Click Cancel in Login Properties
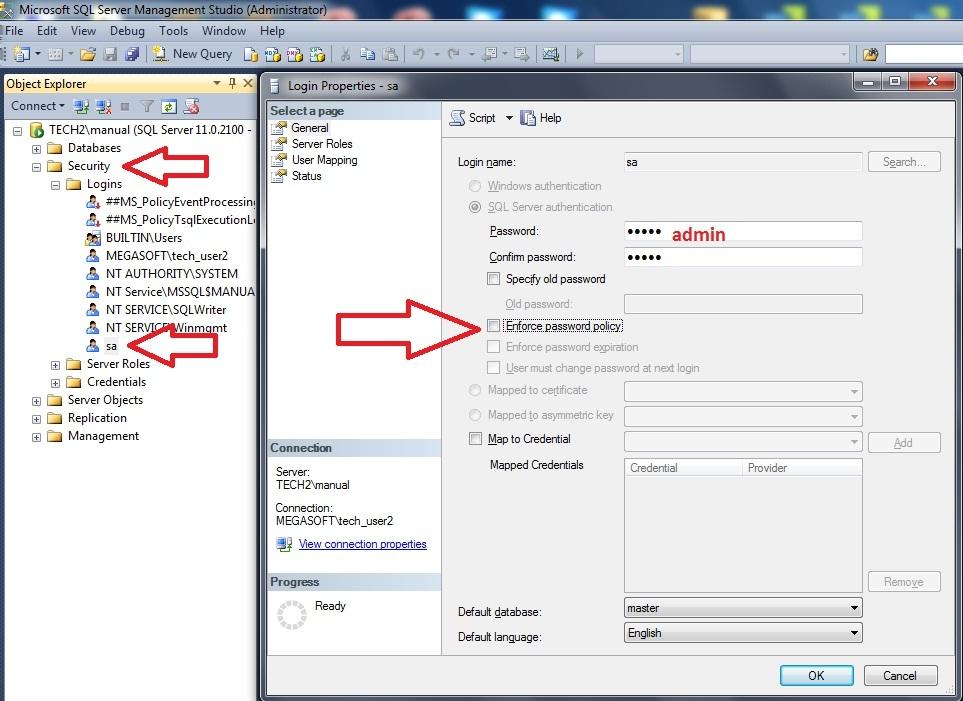 (900, 675)
